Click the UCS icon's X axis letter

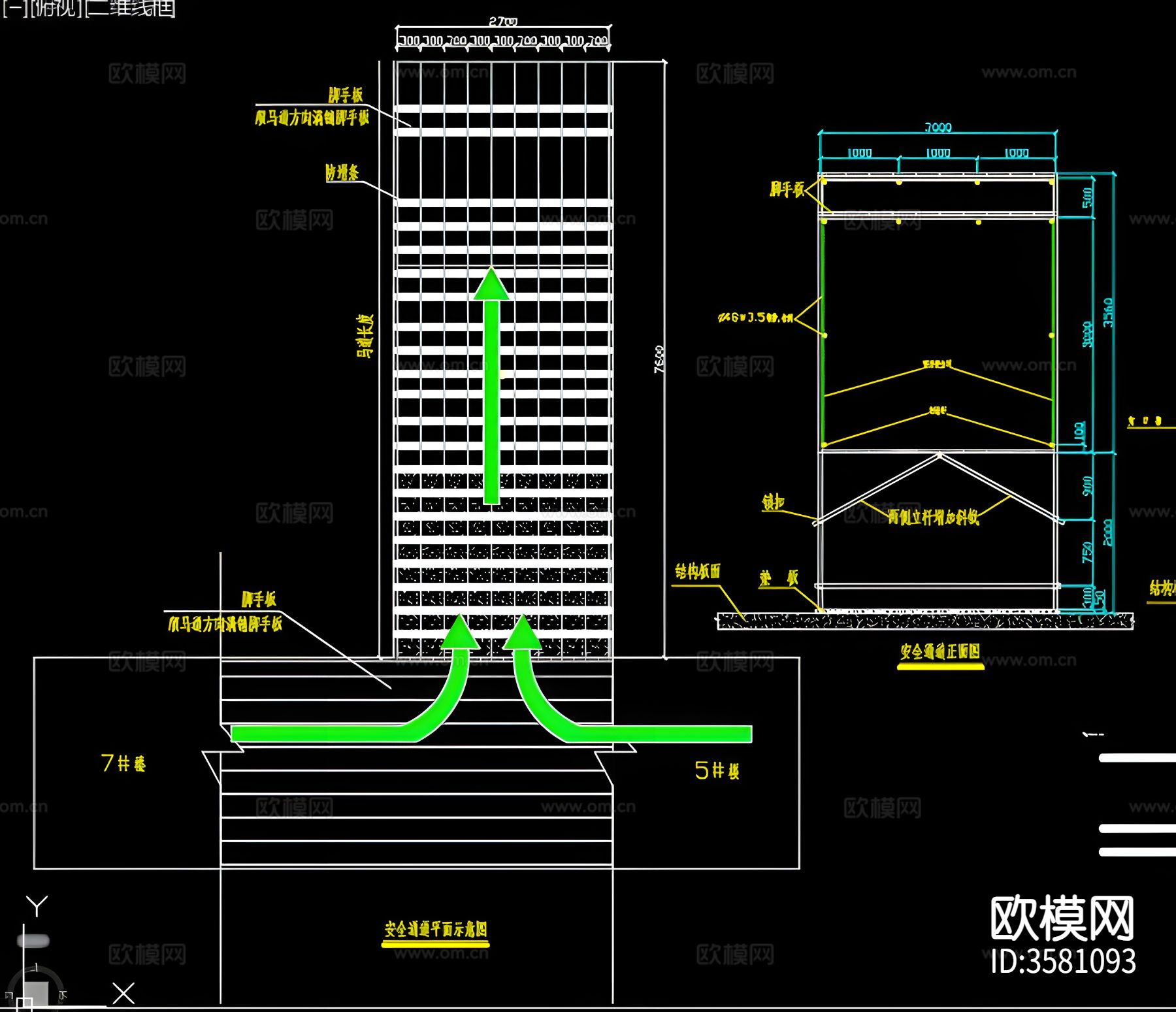click(123, 993)
